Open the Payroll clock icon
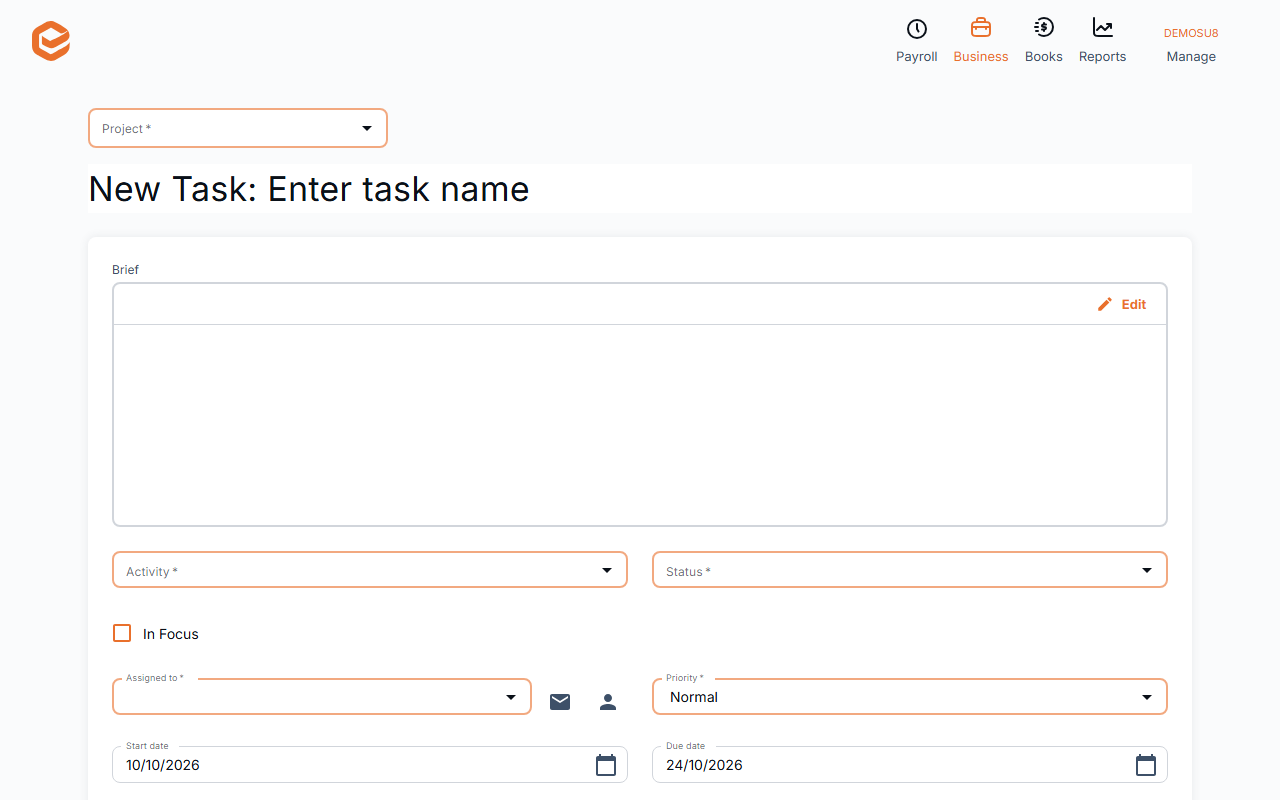The height and width of the screenshot is (800, 1280). 917,29
